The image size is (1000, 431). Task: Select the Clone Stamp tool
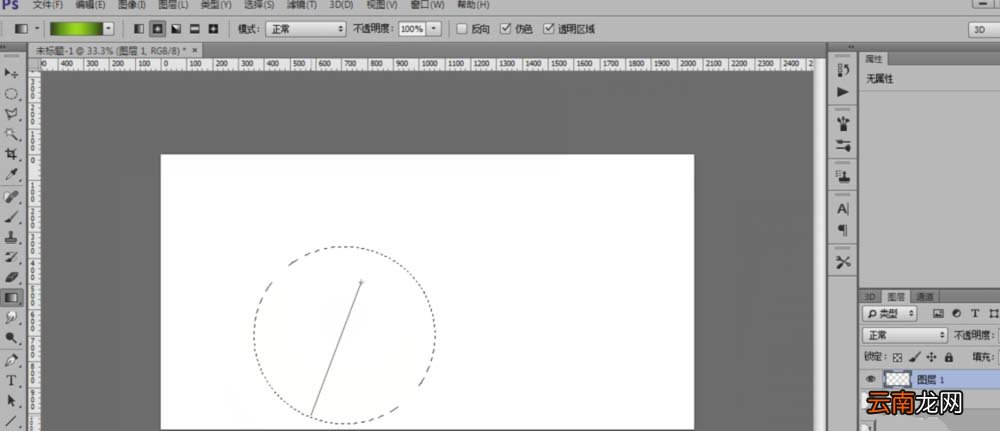tap(11, 237)
